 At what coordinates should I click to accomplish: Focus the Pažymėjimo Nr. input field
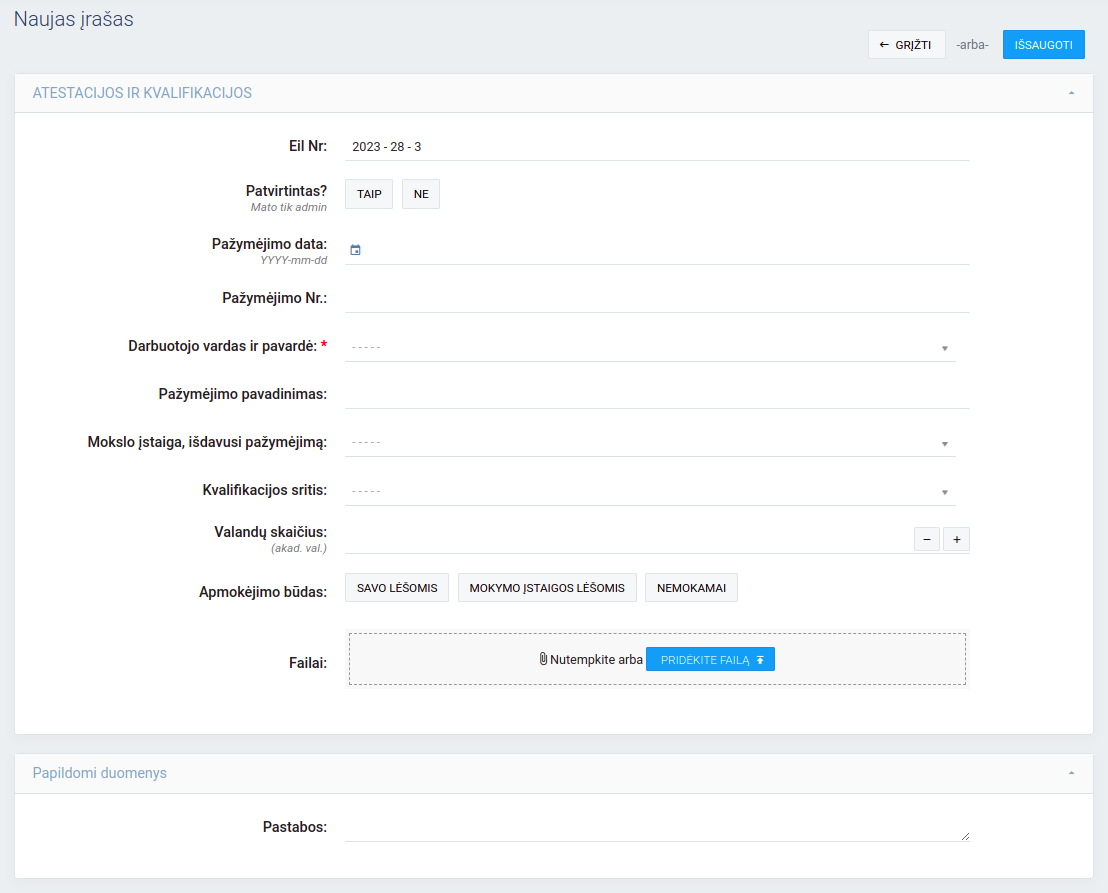(657, 298)
